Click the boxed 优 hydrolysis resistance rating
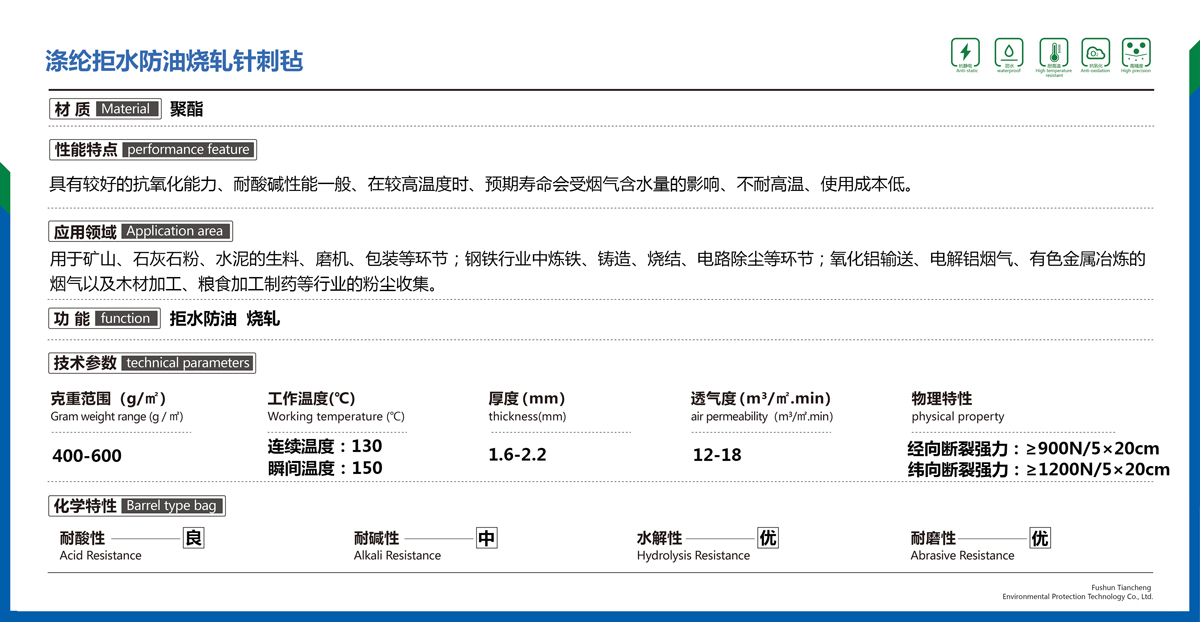 pyautogui.click(x=768, y=539)
